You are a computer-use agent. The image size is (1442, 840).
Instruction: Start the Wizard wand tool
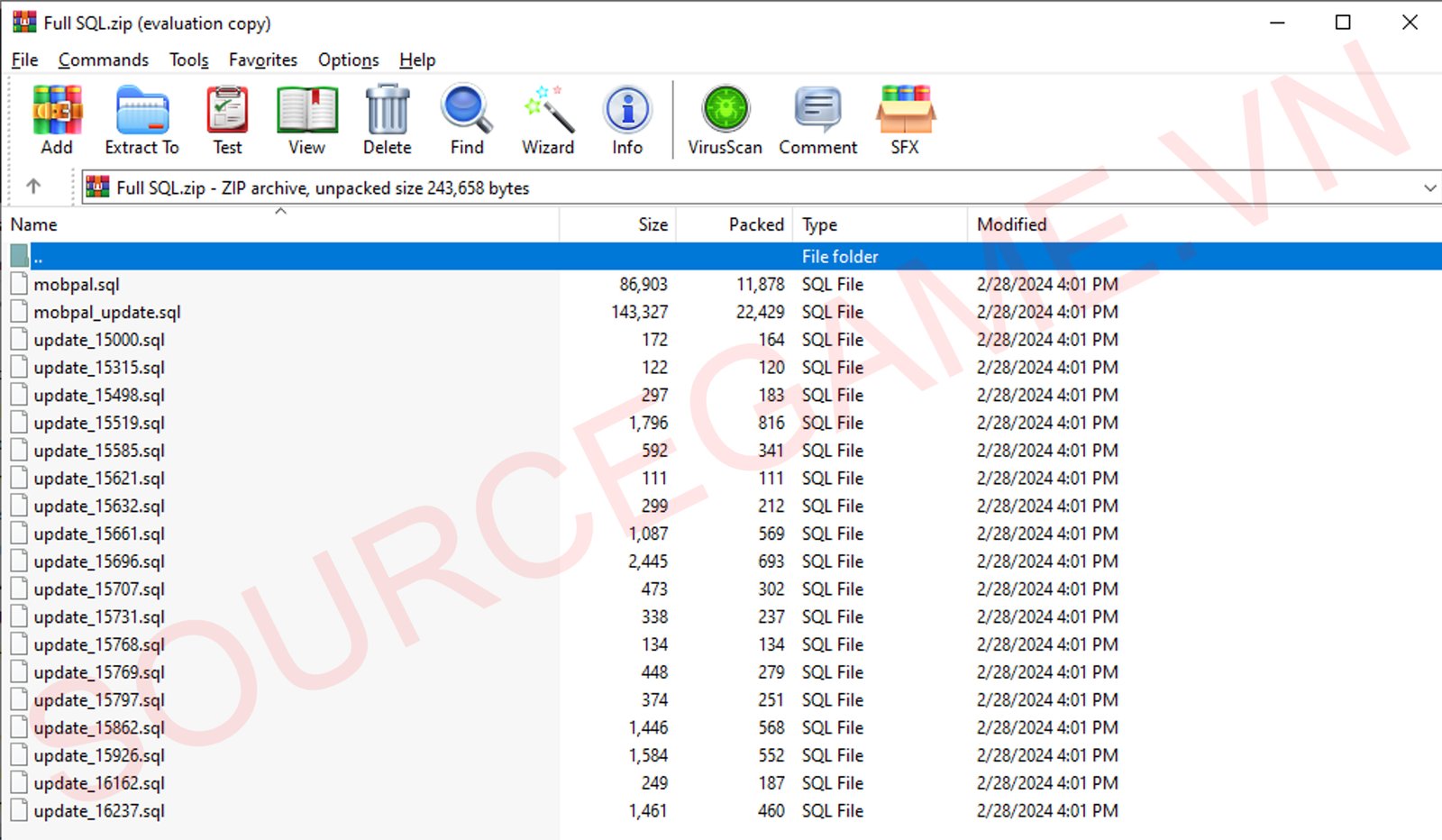(548, 120)
